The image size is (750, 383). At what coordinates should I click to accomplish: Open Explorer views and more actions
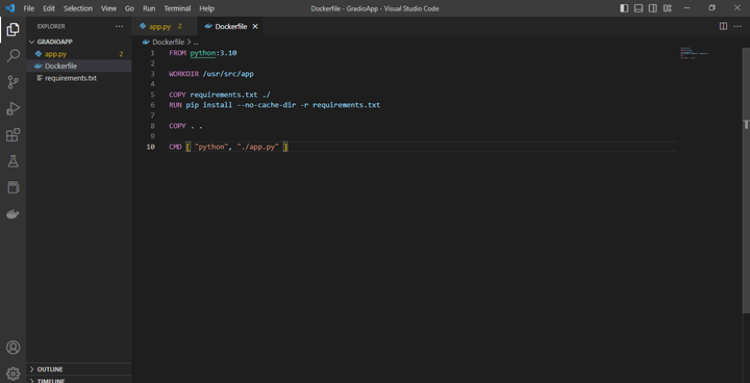click(119, 26)
